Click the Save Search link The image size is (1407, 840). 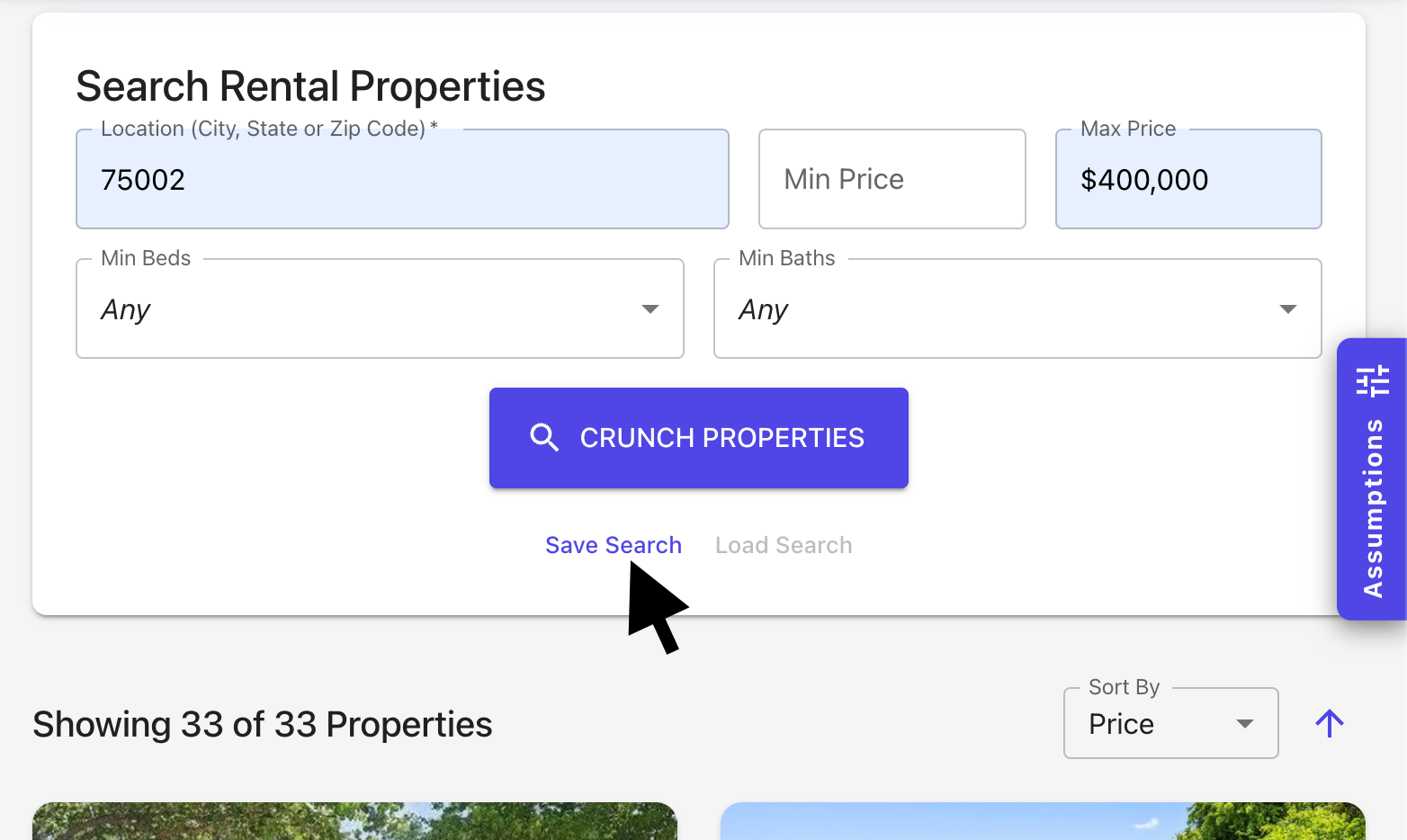point(614,545)
